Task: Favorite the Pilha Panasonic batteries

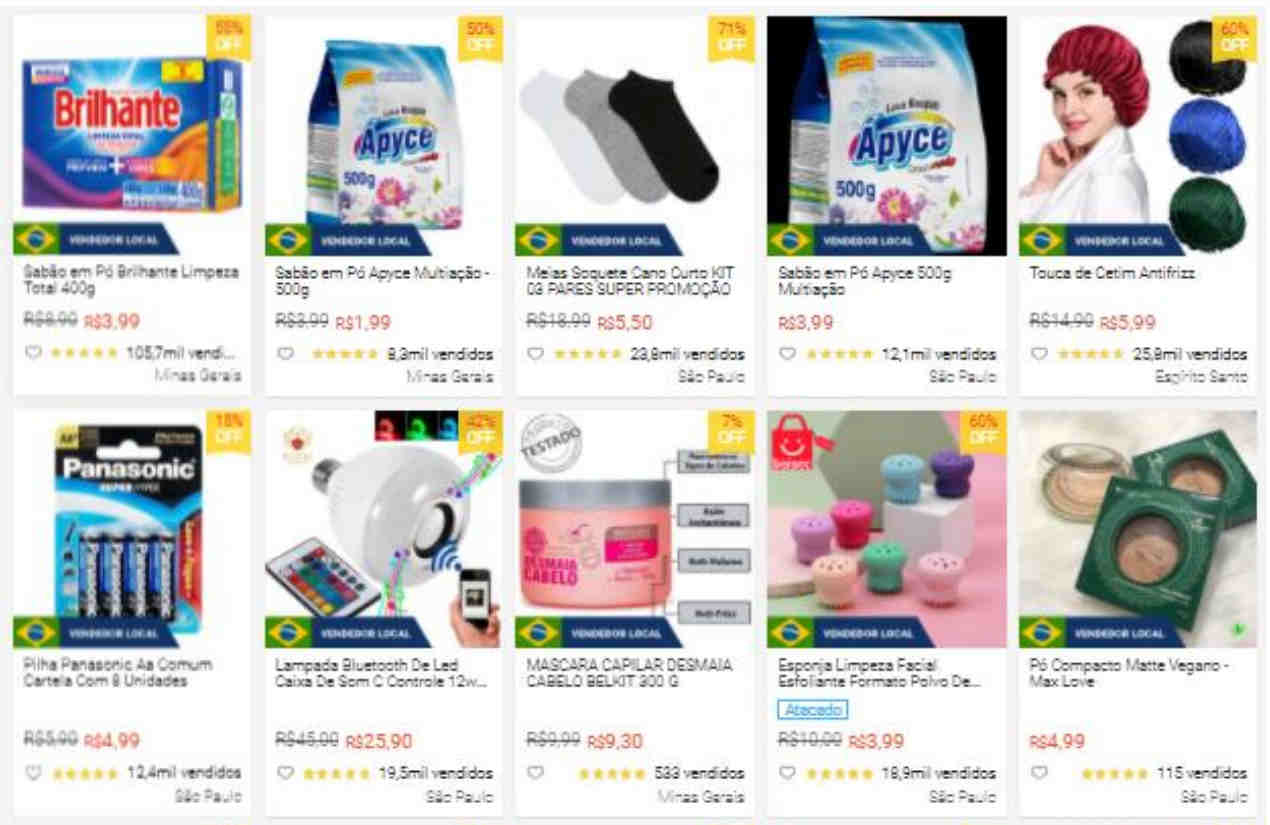Action: click(33, 772)
